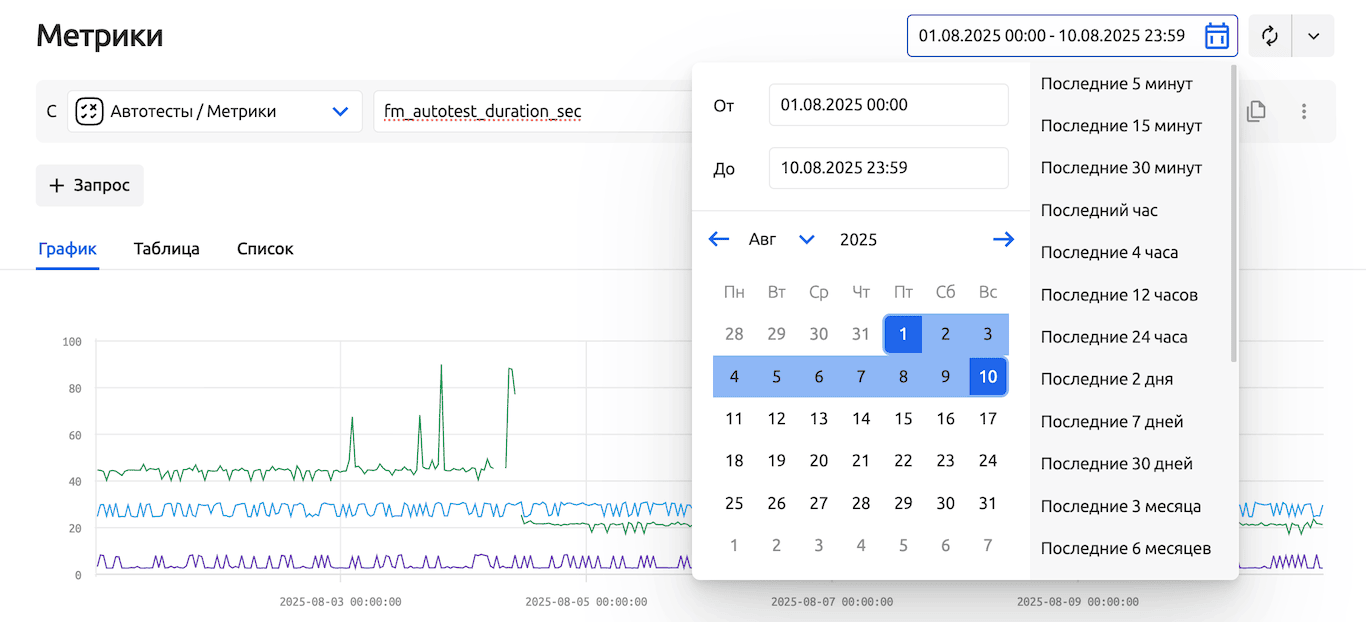This screenshot has width=1366, height=622.
Task: Go to previous month with left arrow
Action: click(718, 239)
